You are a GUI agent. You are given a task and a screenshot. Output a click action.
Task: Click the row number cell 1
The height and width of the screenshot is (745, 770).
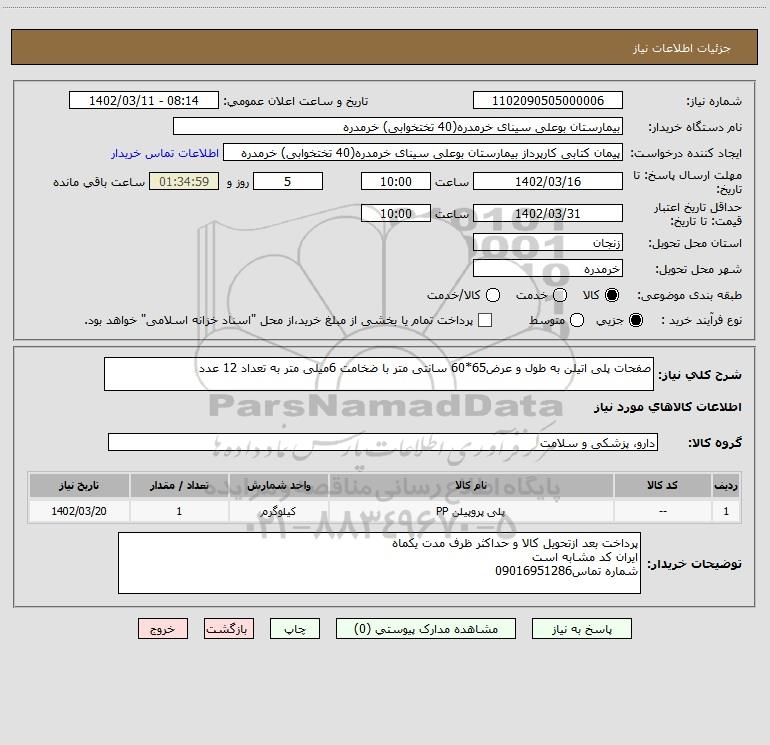click(x=726, y=511)
